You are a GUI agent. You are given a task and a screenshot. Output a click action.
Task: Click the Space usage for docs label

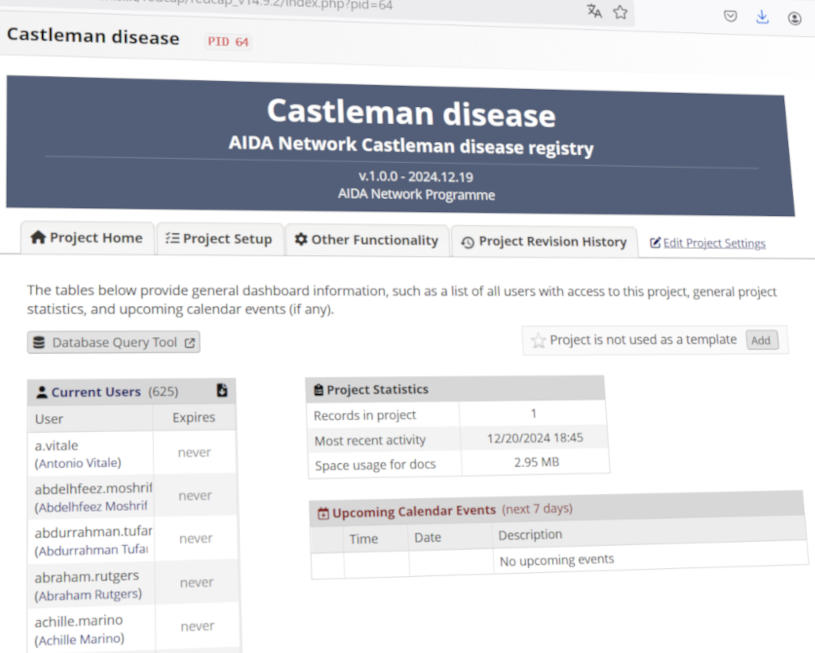[x=375, y=464]
